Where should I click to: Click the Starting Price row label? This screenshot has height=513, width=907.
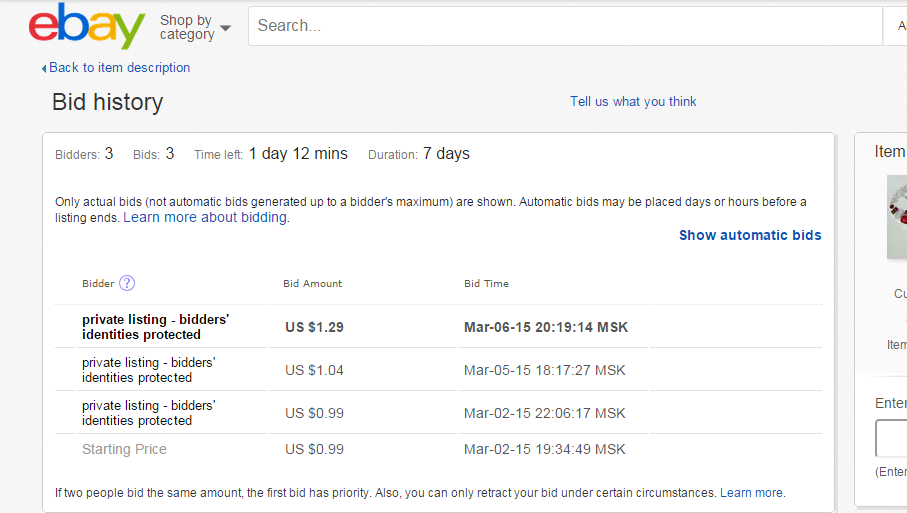(x=124, y=449)
